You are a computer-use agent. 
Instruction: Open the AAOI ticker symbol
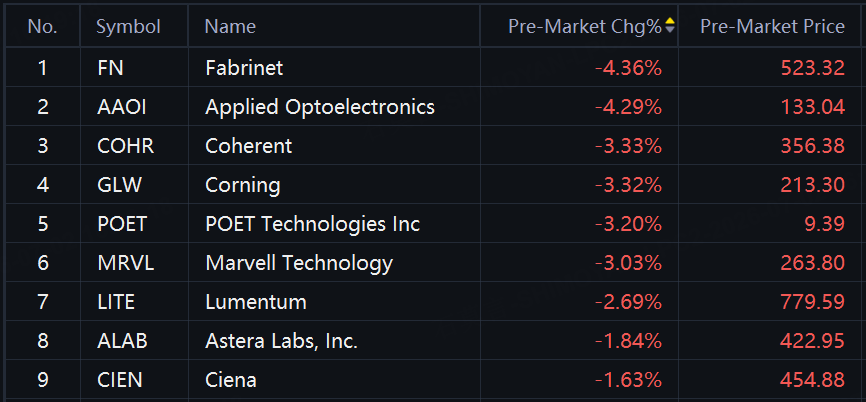pyautogui.click(x=122, y=107)
